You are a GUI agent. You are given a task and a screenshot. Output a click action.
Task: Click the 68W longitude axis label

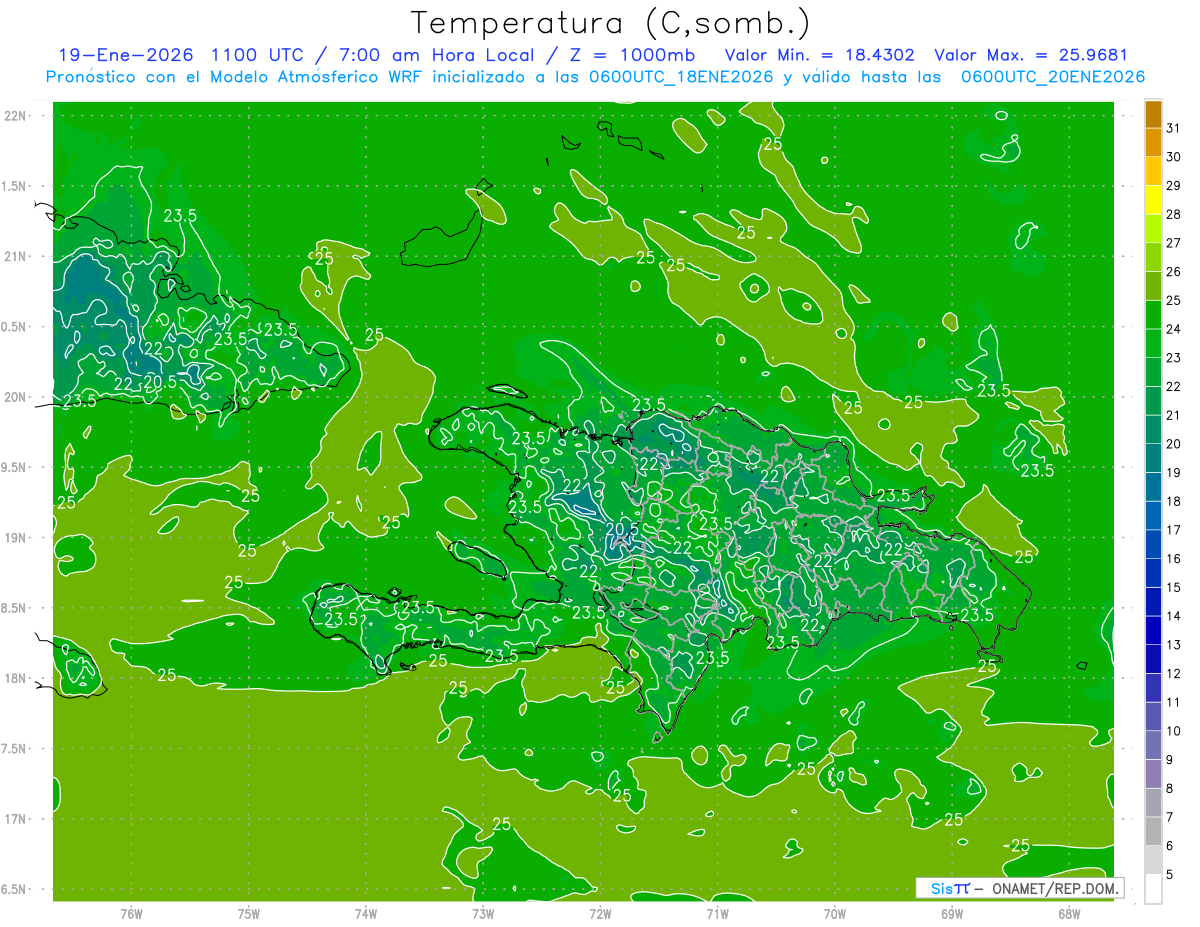1069,914
